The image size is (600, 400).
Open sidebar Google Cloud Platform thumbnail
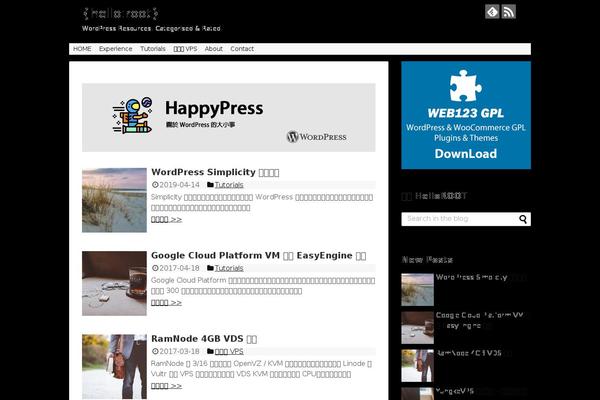point(417,328)
